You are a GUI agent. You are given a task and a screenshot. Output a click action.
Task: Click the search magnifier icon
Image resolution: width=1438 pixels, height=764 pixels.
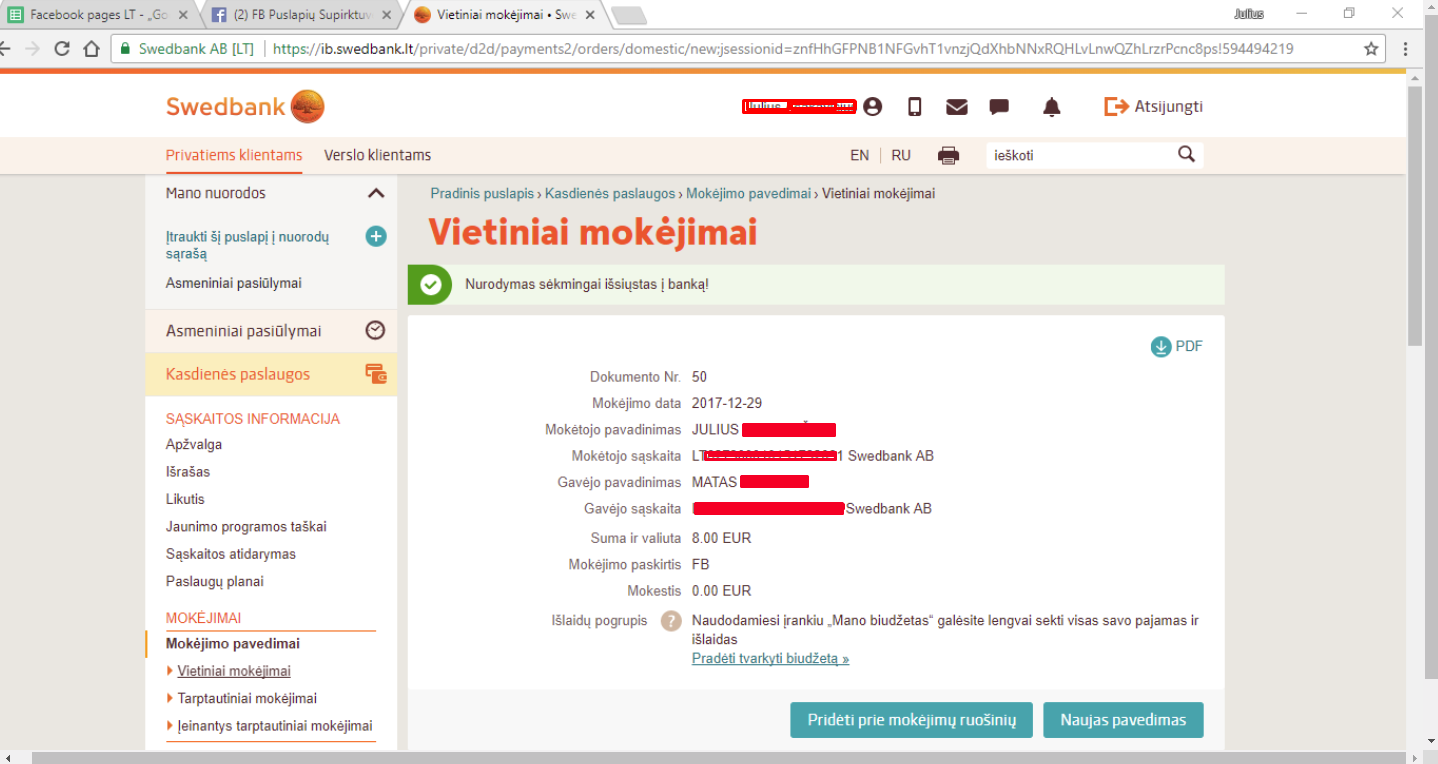click(x=1187, y=154)
